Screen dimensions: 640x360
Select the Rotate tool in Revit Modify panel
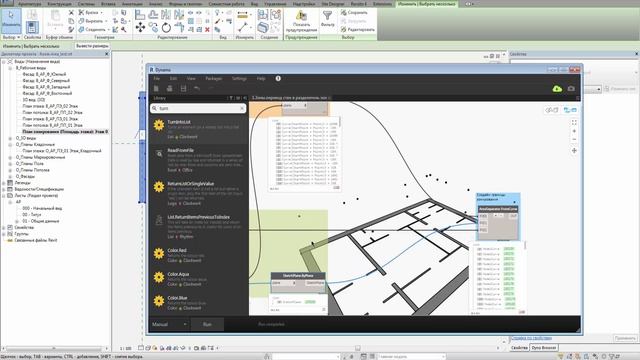(x=166, y=27)
